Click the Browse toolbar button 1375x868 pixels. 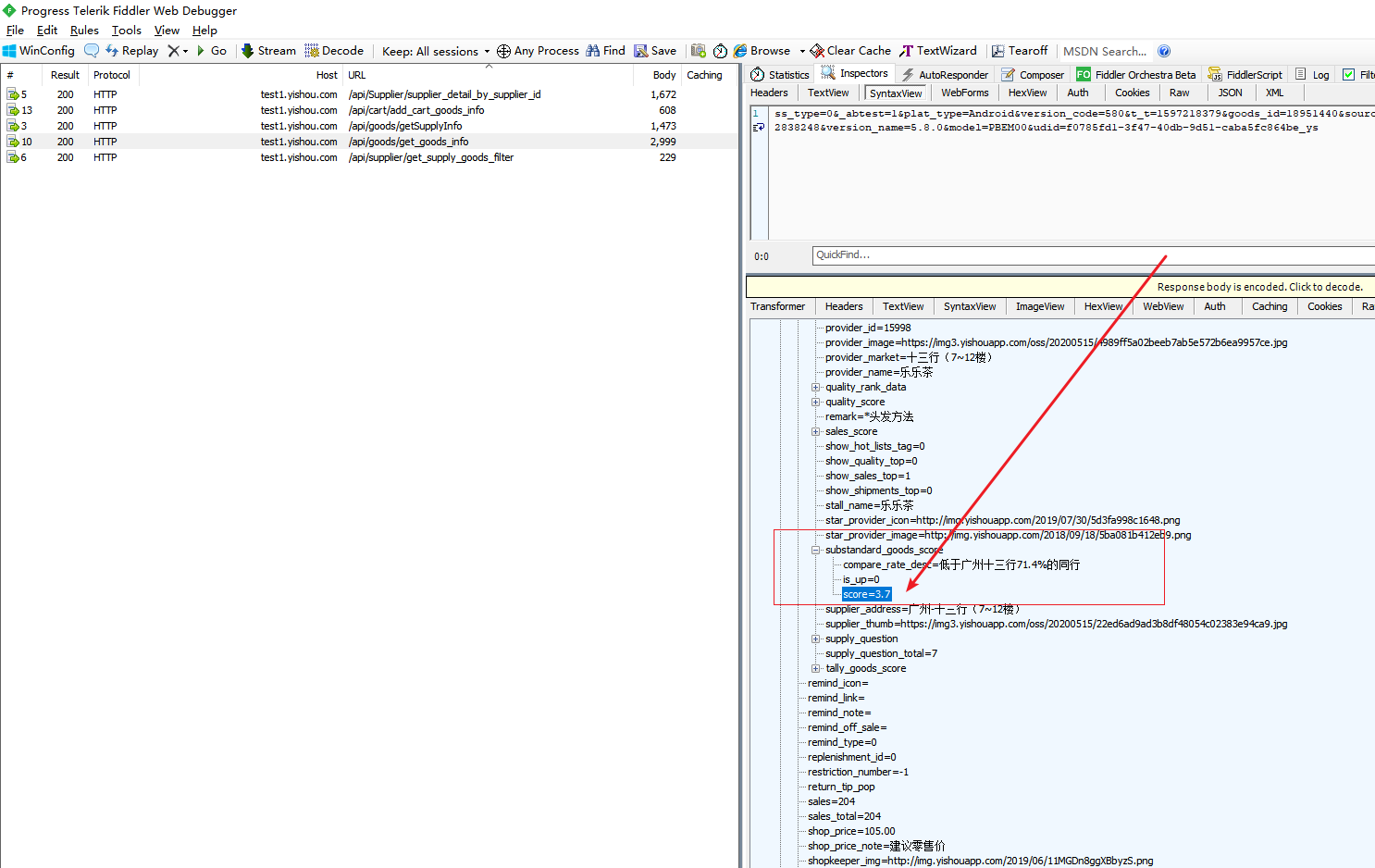click(x=762, y=51)
